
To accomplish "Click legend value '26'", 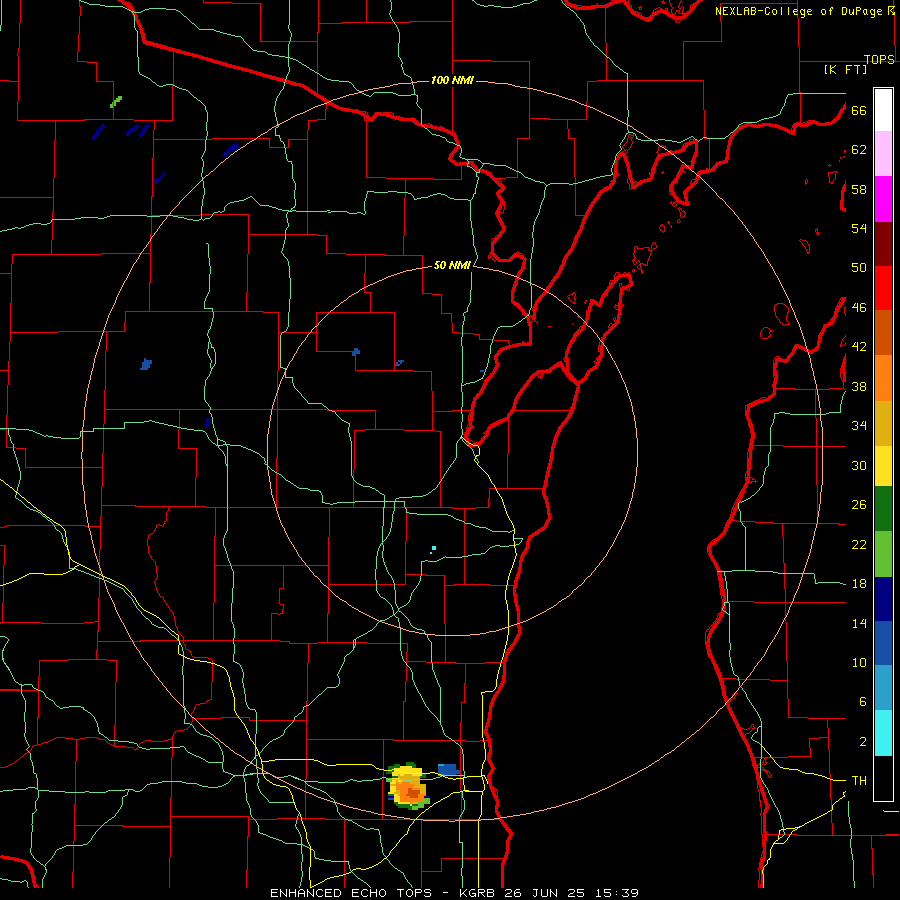I will pos(859,505).
